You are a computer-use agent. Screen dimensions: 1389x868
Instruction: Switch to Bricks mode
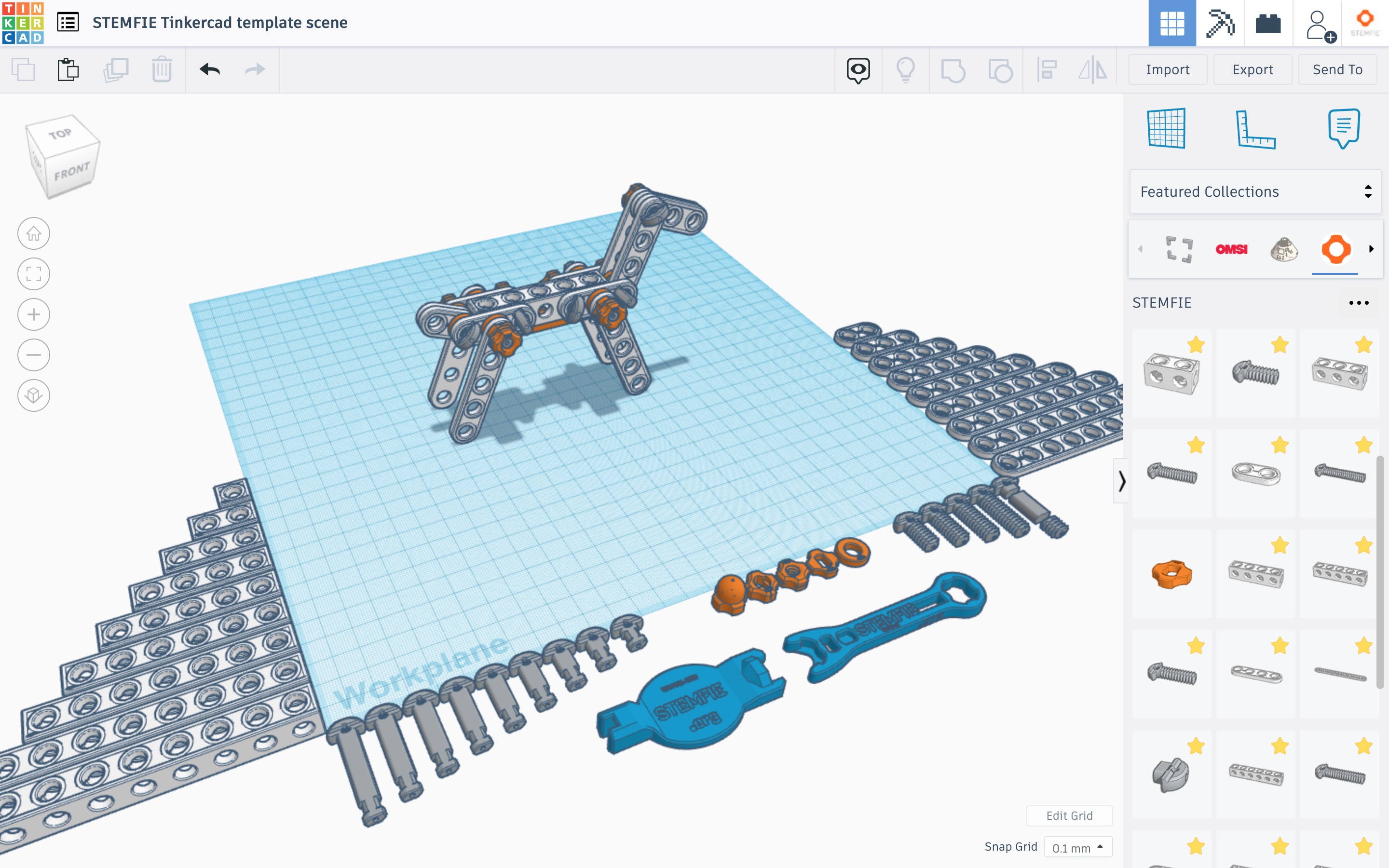[1268, 24]
